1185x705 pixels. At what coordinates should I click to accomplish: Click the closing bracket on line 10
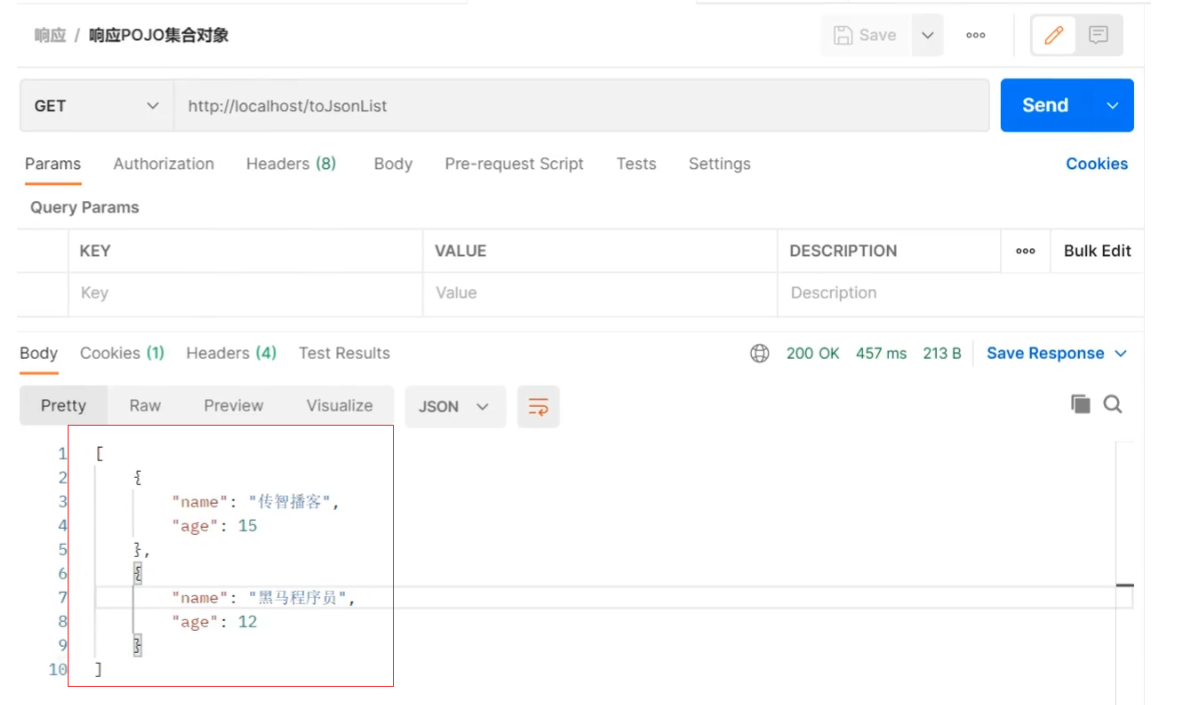[98, 669]
